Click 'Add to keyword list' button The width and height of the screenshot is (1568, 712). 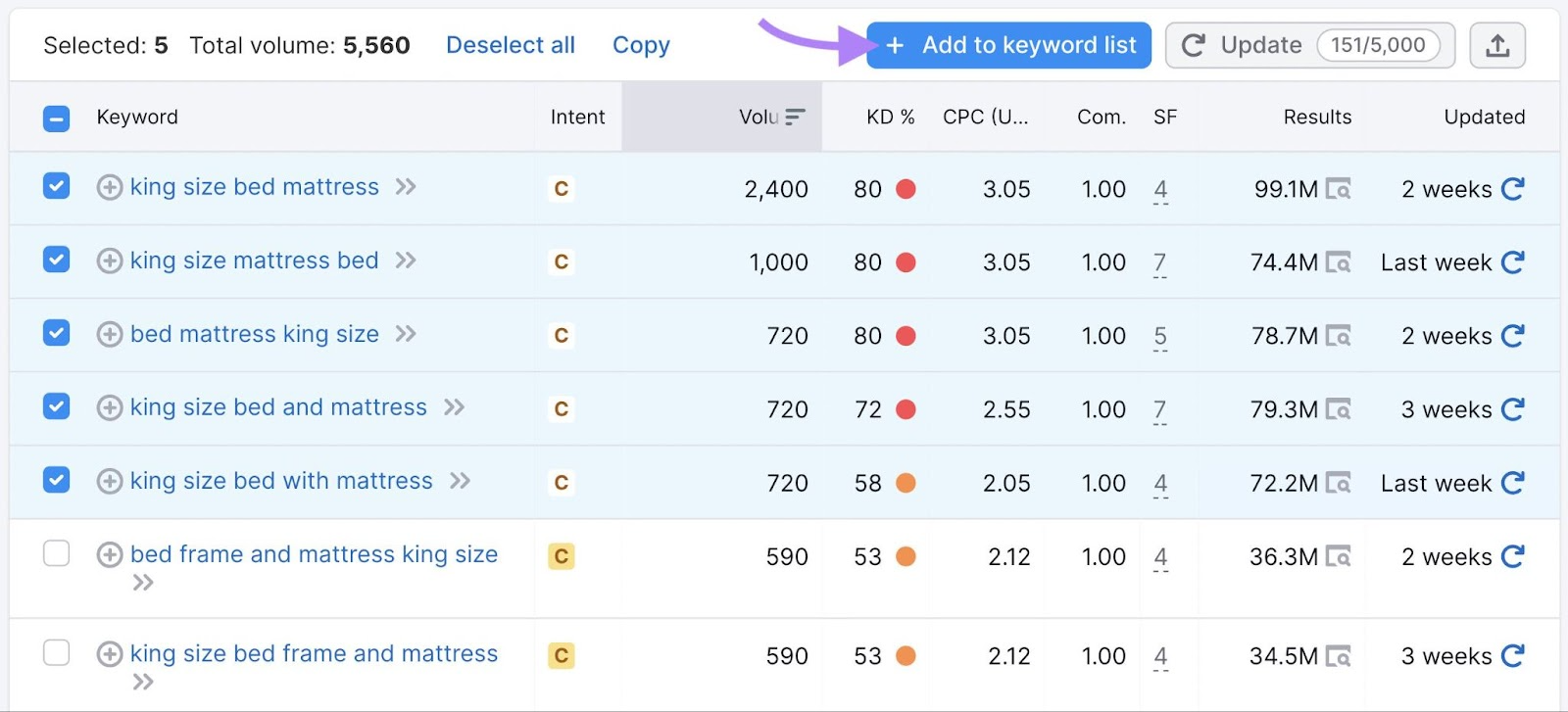coord(1009,45)
